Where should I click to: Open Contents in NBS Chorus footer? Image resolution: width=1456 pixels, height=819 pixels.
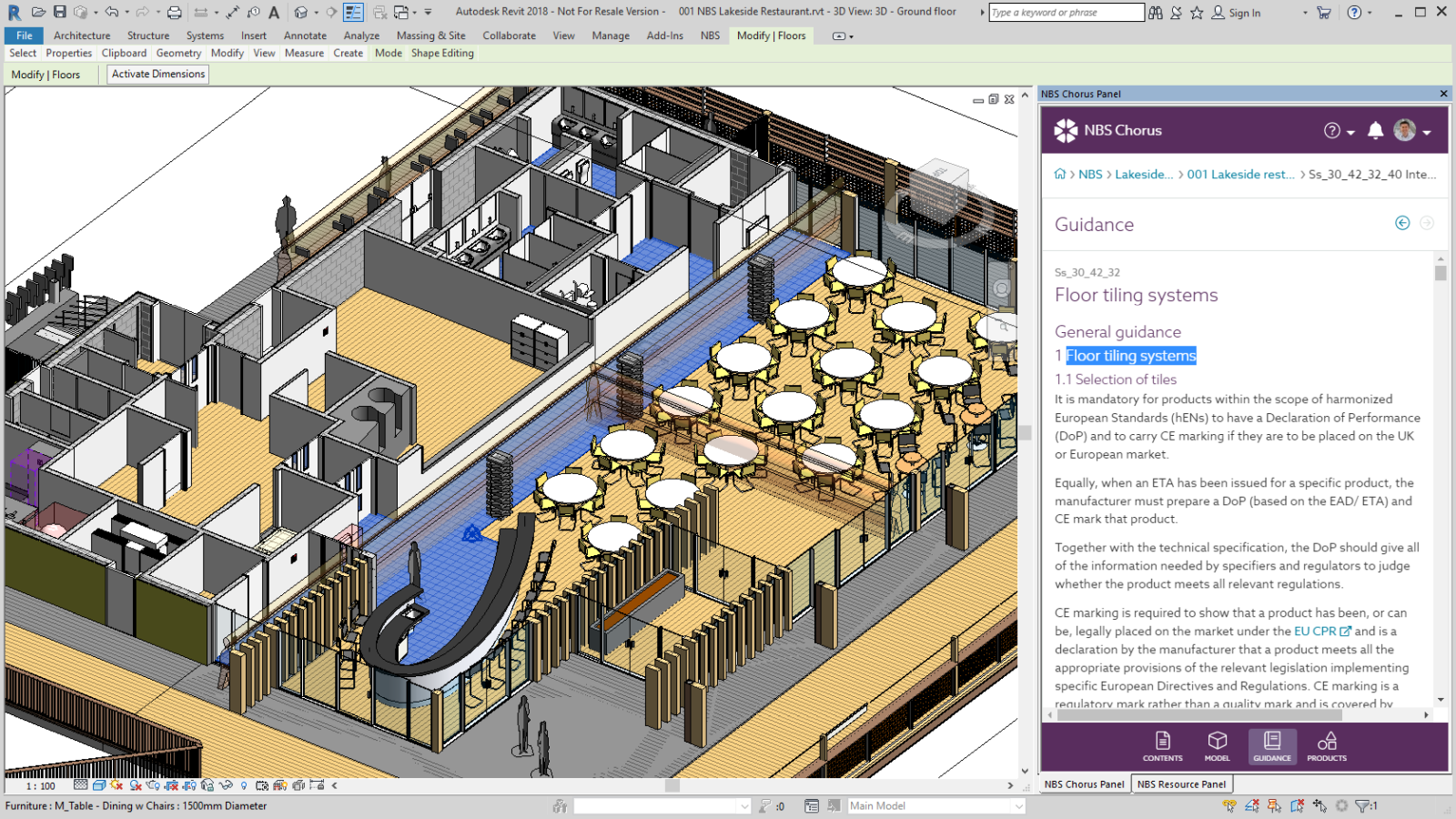pyautogui.click(x=1163, y=746)
